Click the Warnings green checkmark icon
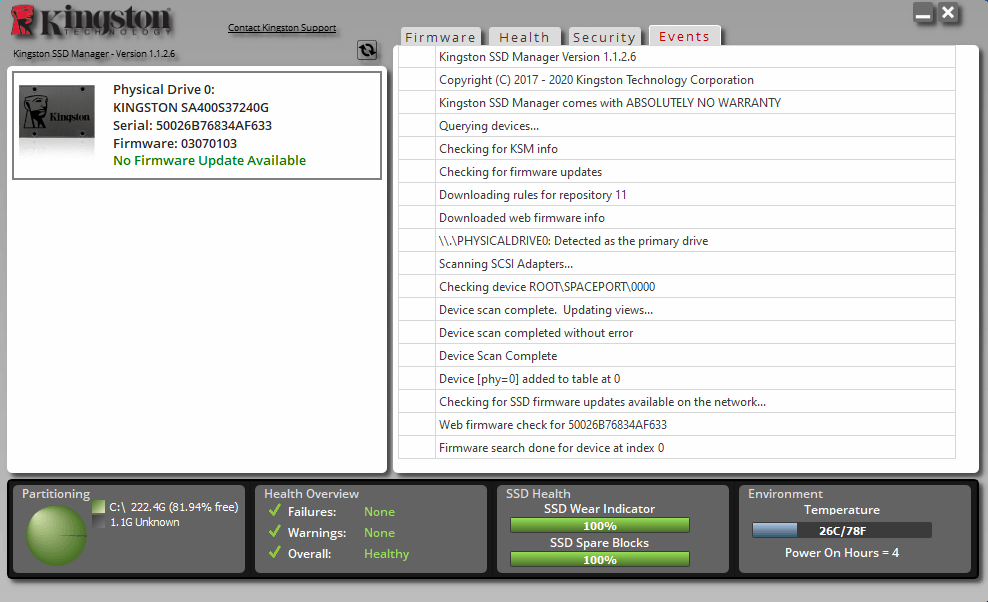This screenshot has width=988, height=602. 275,531
